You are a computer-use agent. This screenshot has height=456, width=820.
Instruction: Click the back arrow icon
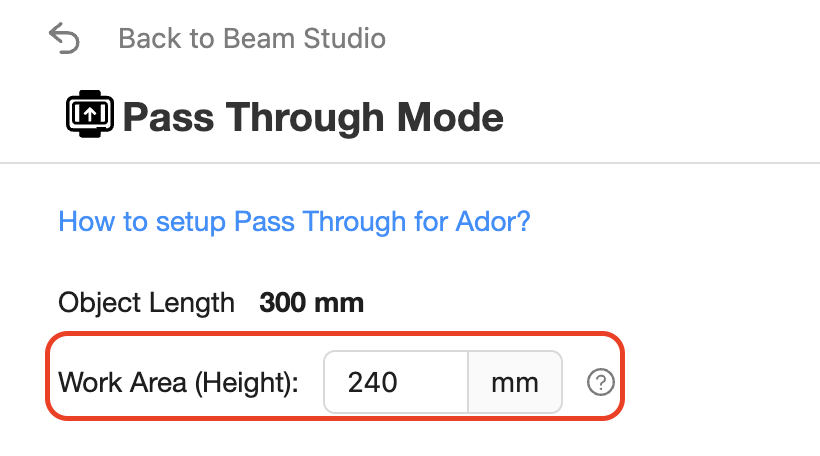(x=64, y=38)
